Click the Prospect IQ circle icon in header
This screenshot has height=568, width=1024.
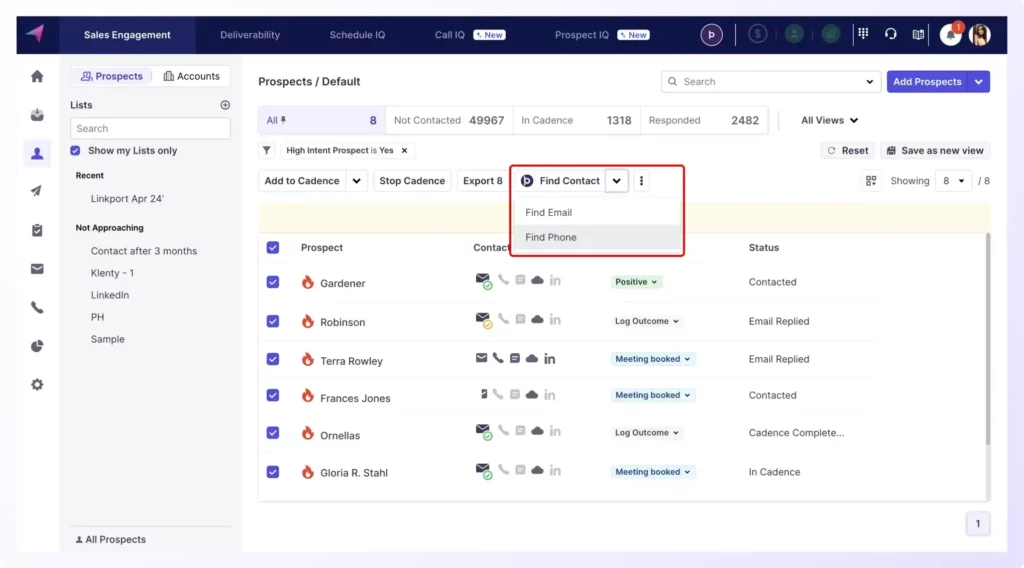[x=711, y=35]
